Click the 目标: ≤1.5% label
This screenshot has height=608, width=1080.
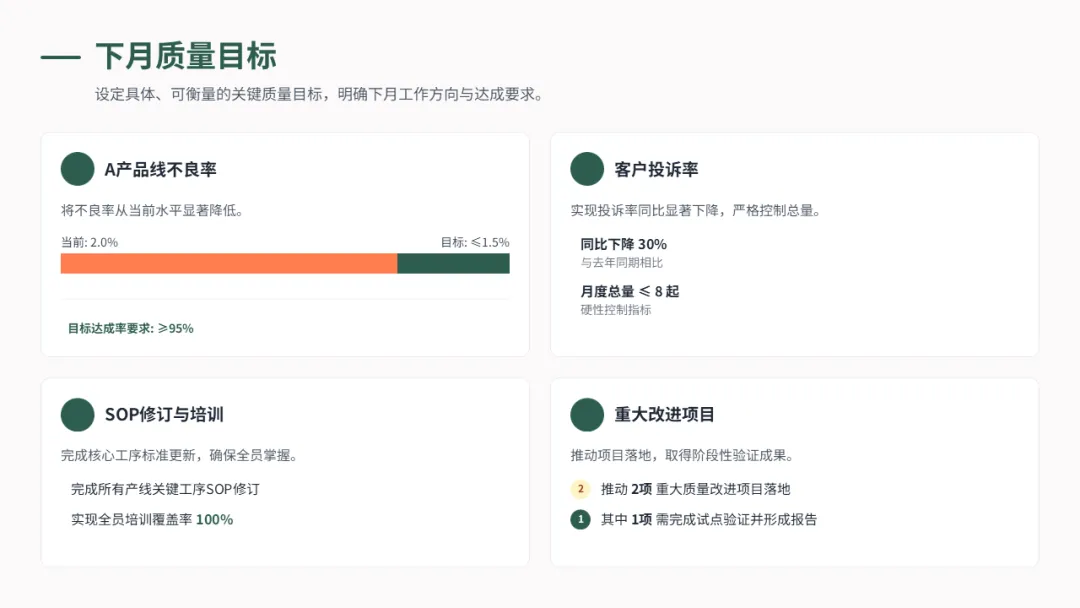[475, 242]
